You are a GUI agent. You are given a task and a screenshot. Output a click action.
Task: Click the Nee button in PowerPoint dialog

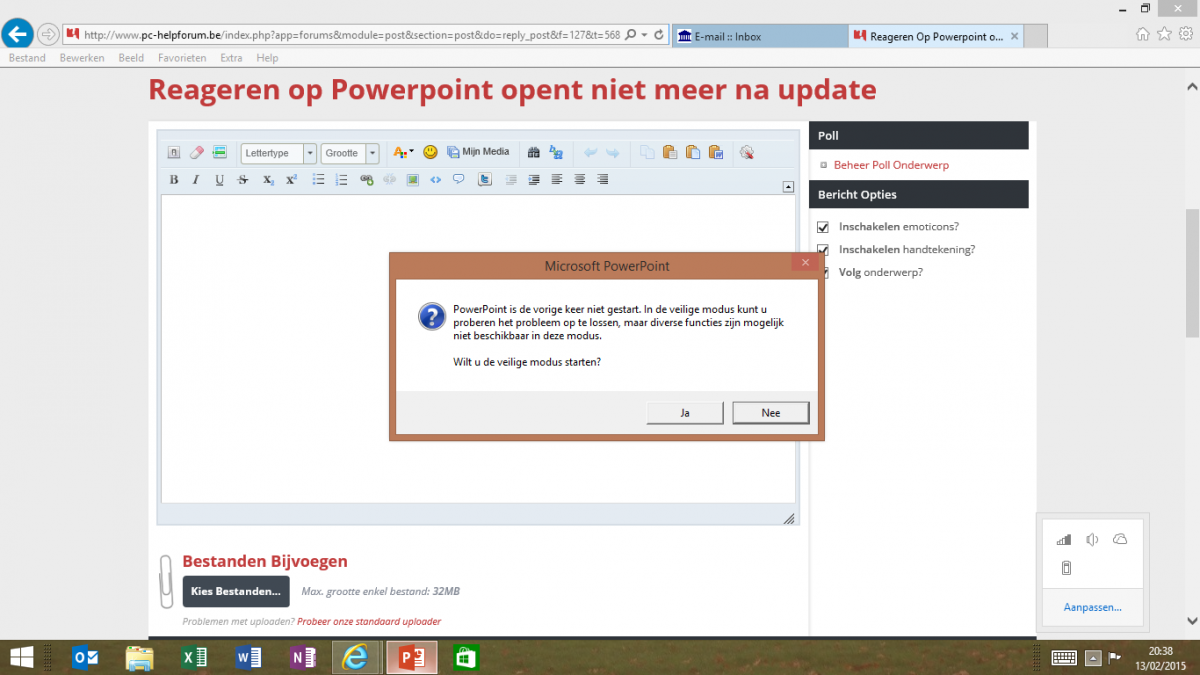[x=770, y=412]
